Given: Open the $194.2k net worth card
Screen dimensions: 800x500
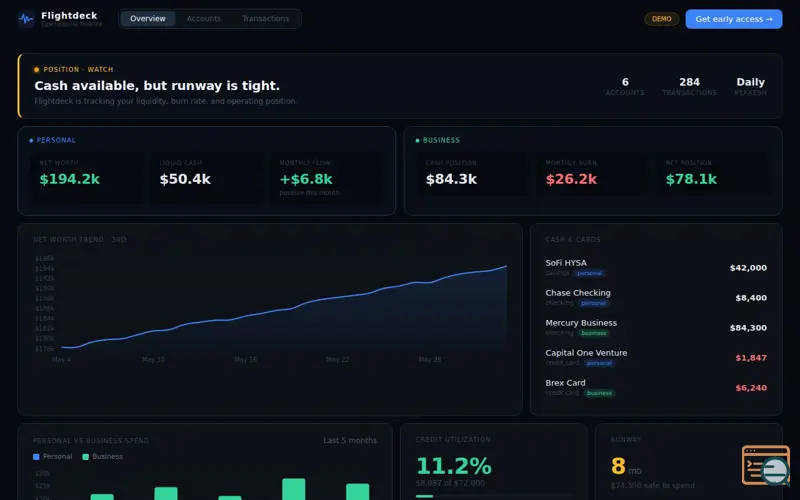Looking at the screenshot, I should (87, 177).
